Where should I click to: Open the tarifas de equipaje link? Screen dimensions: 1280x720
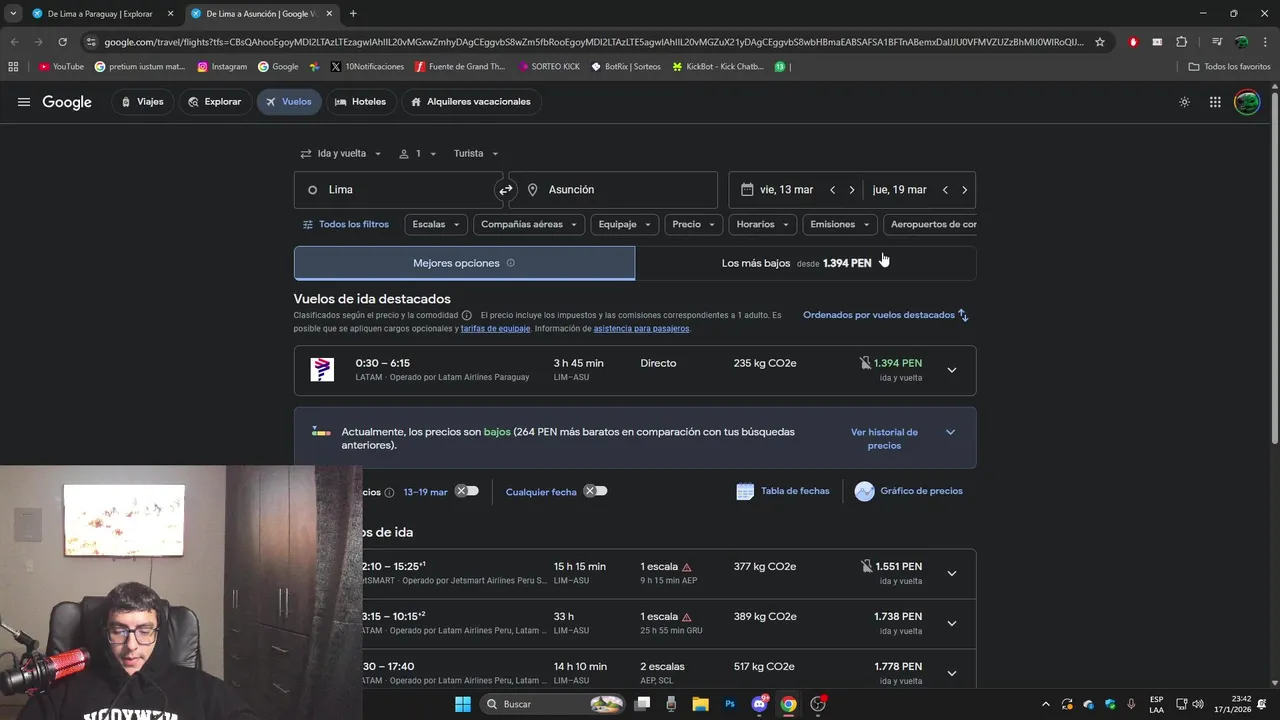tap(495, 329)
